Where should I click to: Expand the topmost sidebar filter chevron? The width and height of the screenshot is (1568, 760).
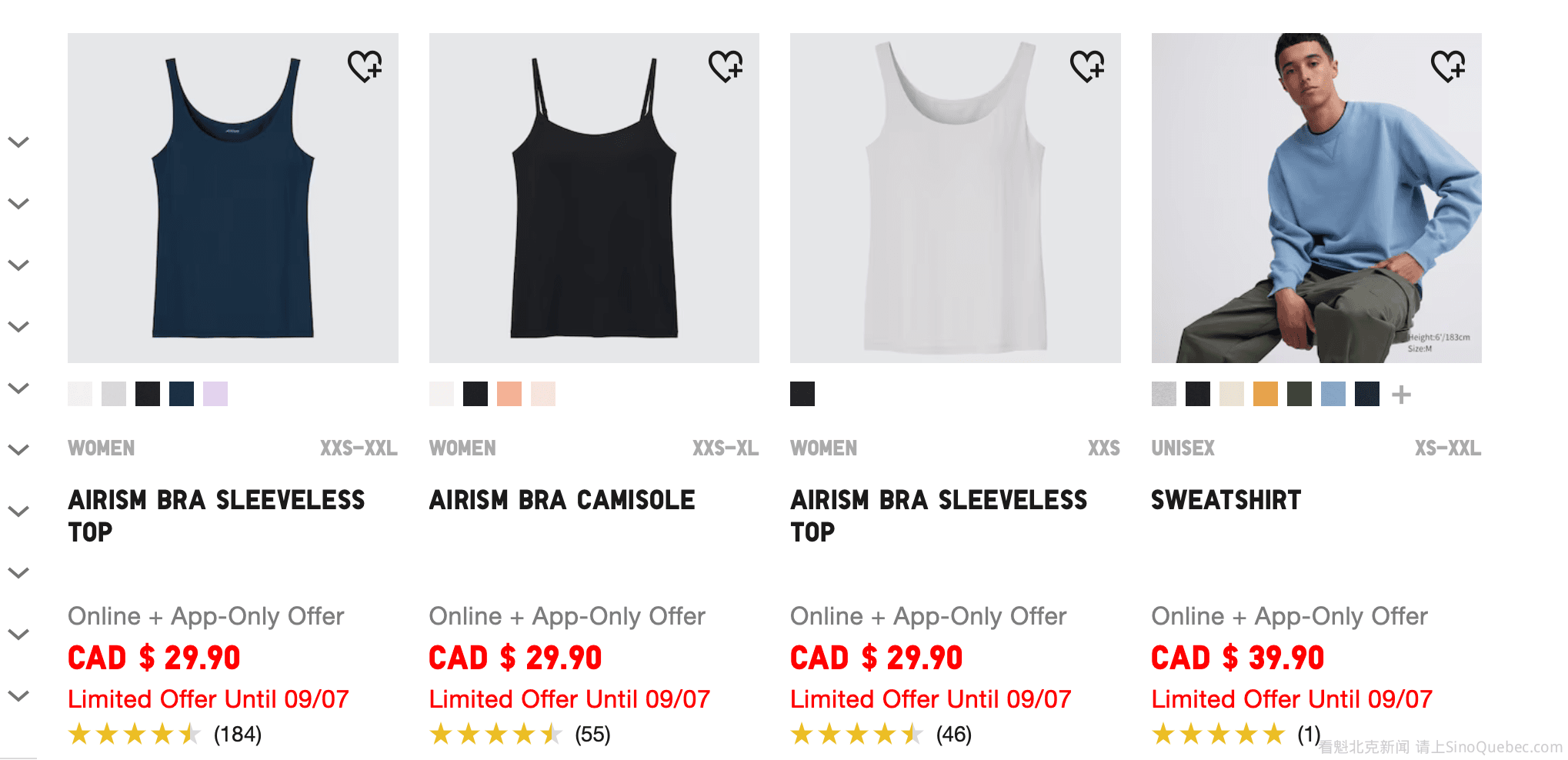click(x=18, y=142)
